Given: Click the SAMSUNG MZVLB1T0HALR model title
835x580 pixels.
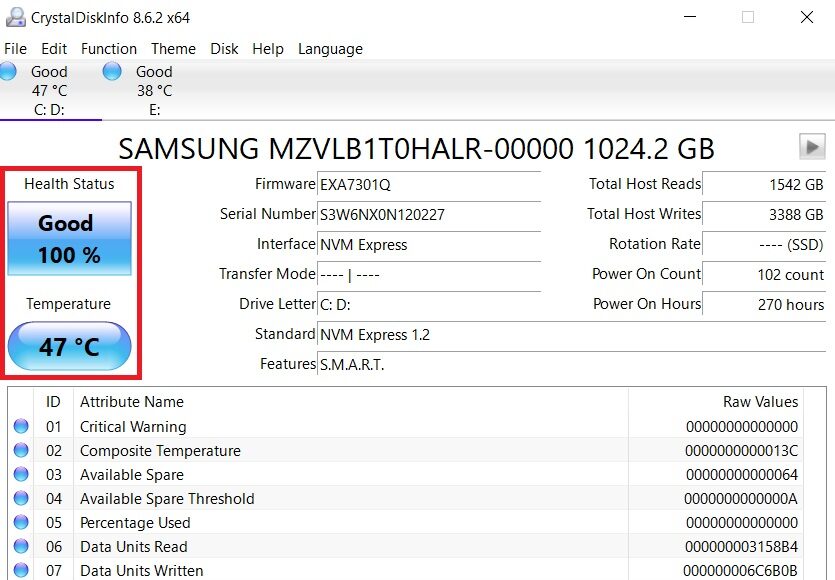Looking at the screenshot, I should [x=416, y=149].
